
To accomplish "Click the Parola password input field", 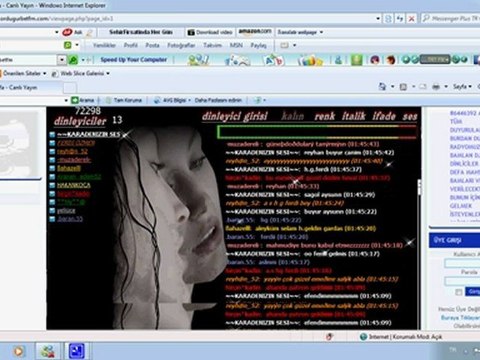I will point(462,281).
